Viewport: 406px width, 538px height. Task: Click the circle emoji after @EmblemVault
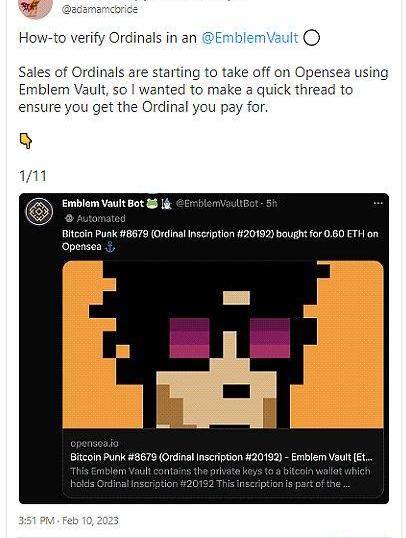[x=311, y=38]
